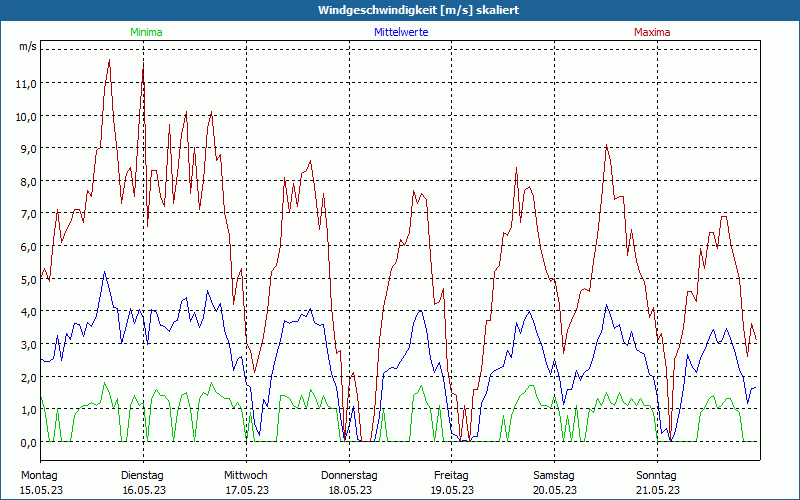Click the '0,0' y-axis value

(29, 443)
